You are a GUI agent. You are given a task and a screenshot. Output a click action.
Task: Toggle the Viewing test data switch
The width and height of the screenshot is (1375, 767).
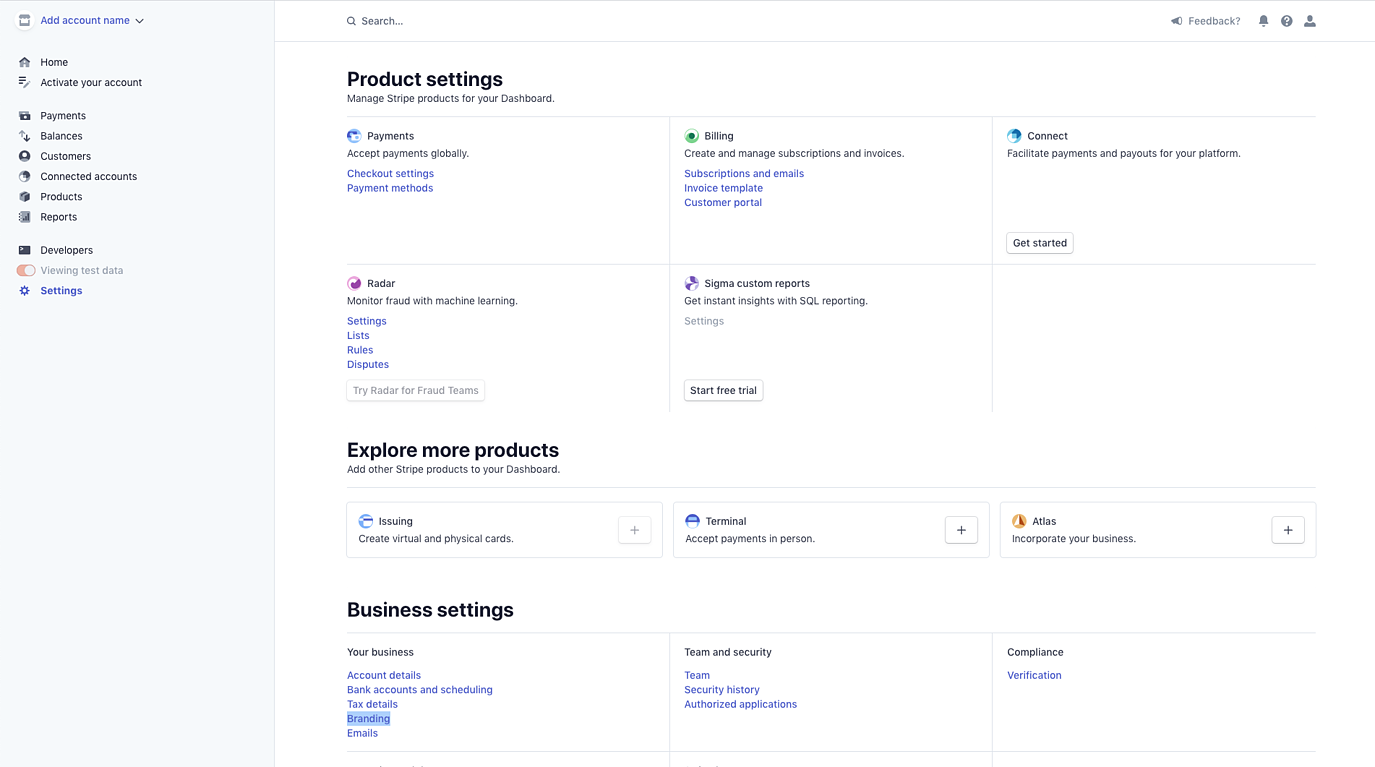26,271
